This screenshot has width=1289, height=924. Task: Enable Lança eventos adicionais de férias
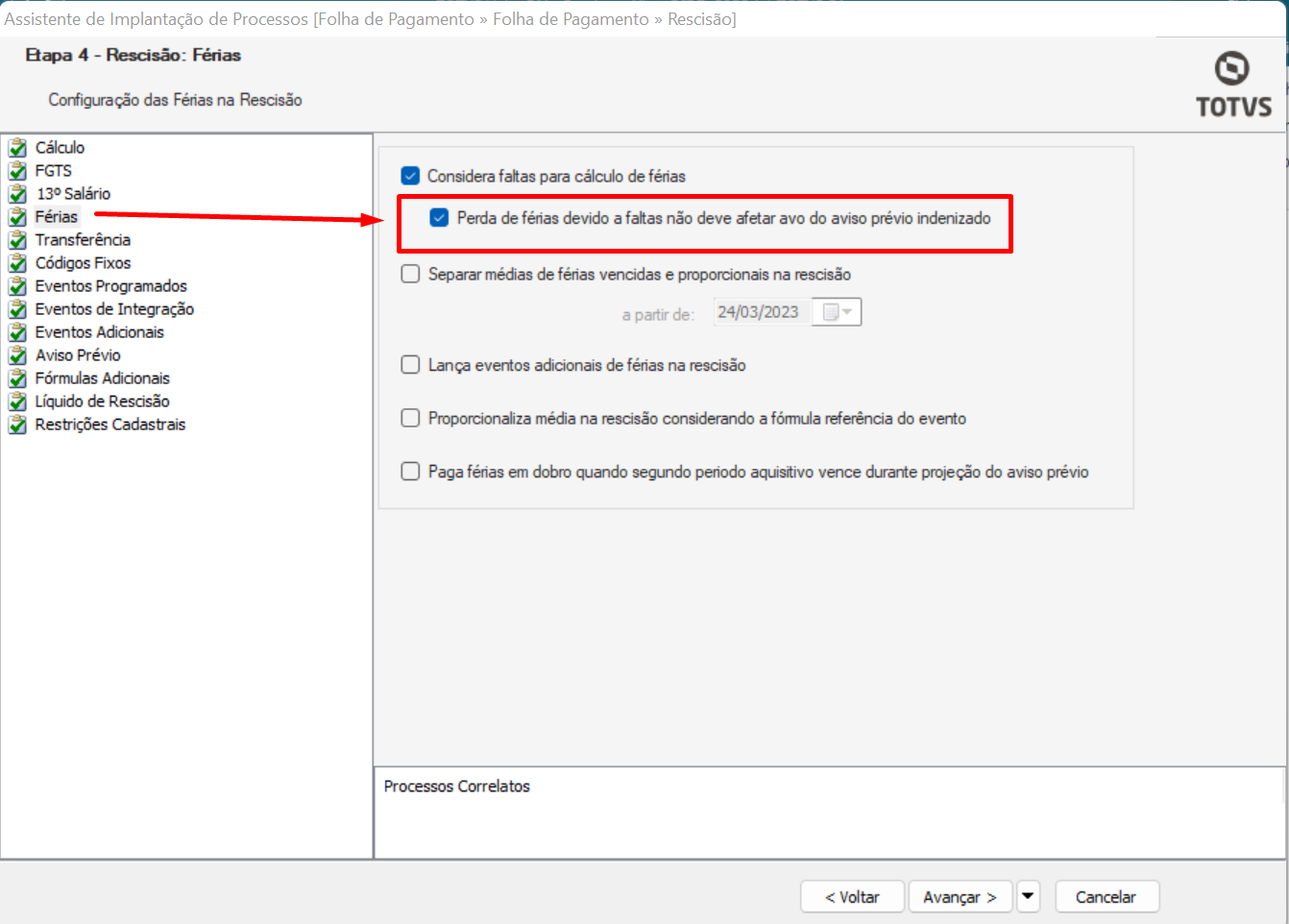pyautogui.click(x=410, y=365)
